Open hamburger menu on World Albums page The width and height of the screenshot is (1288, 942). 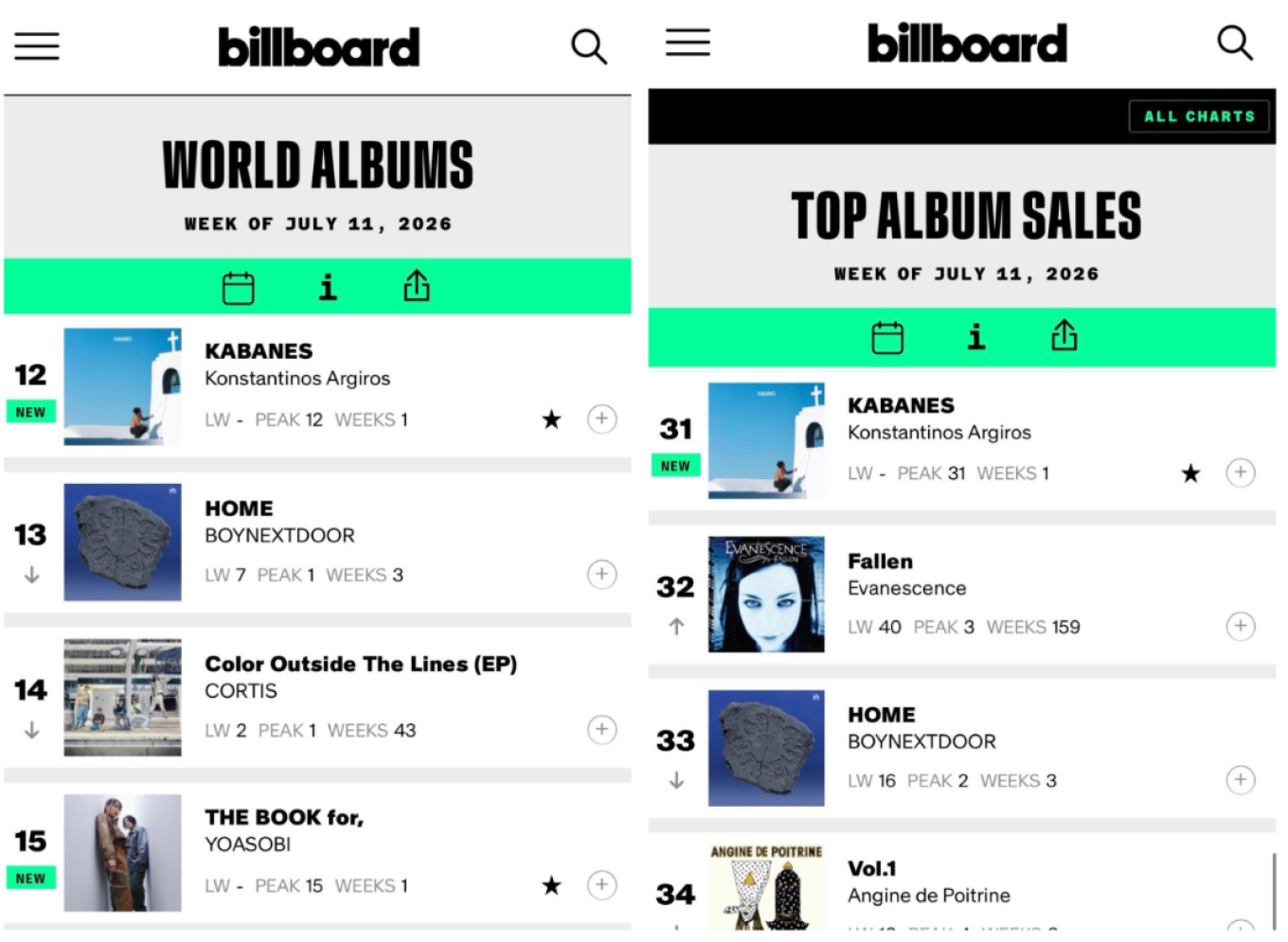37,45
